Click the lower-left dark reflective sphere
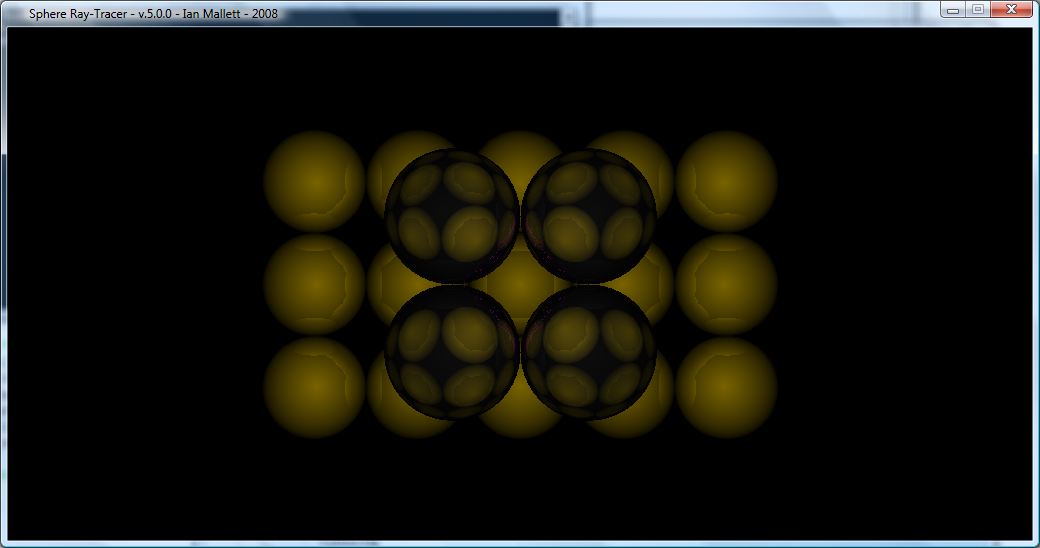The width and height of the screenshot is (1040, 548). [452, 351]
